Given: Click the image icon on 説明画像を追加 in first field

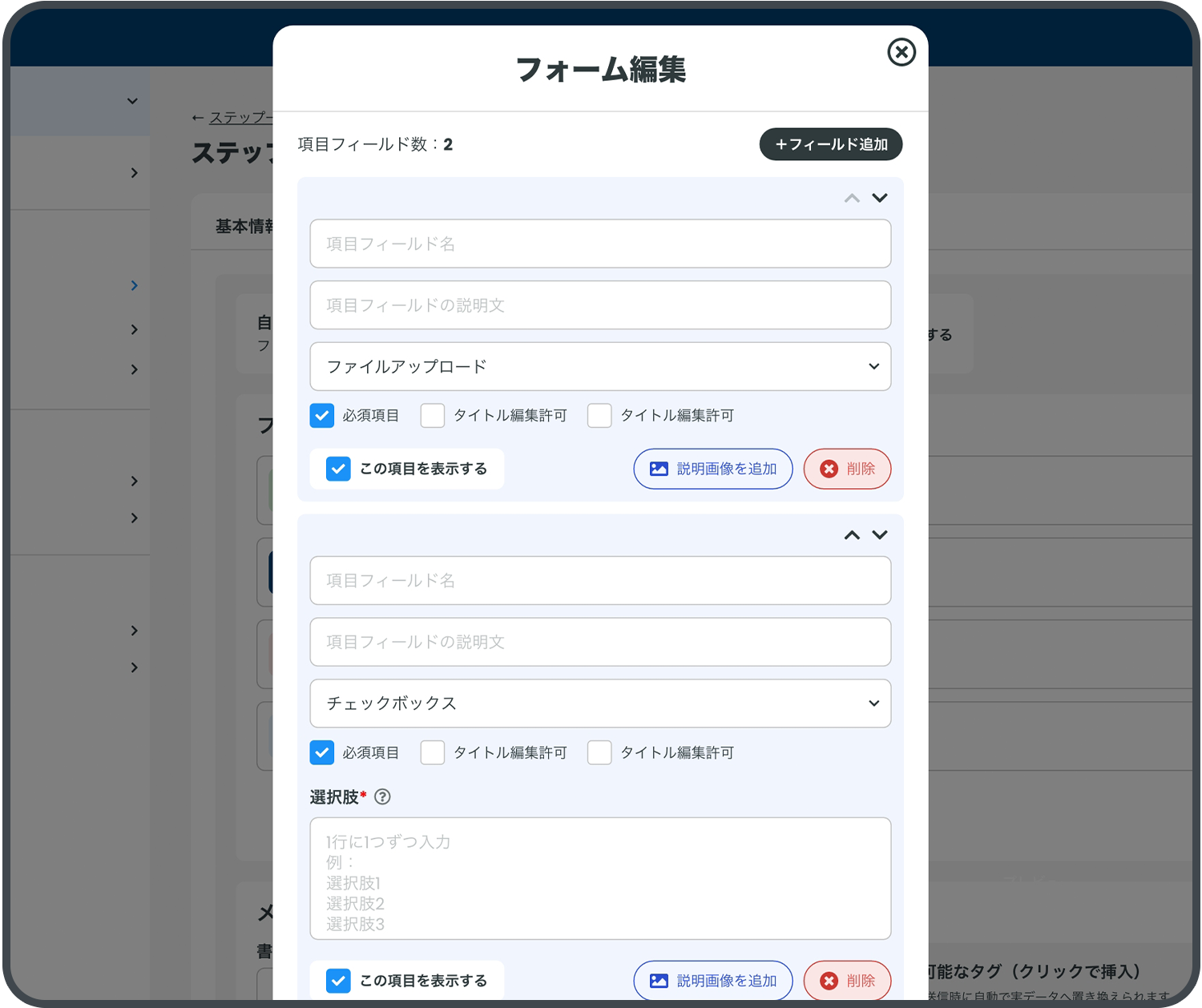Looking at the screenshot, I should 659,469.
